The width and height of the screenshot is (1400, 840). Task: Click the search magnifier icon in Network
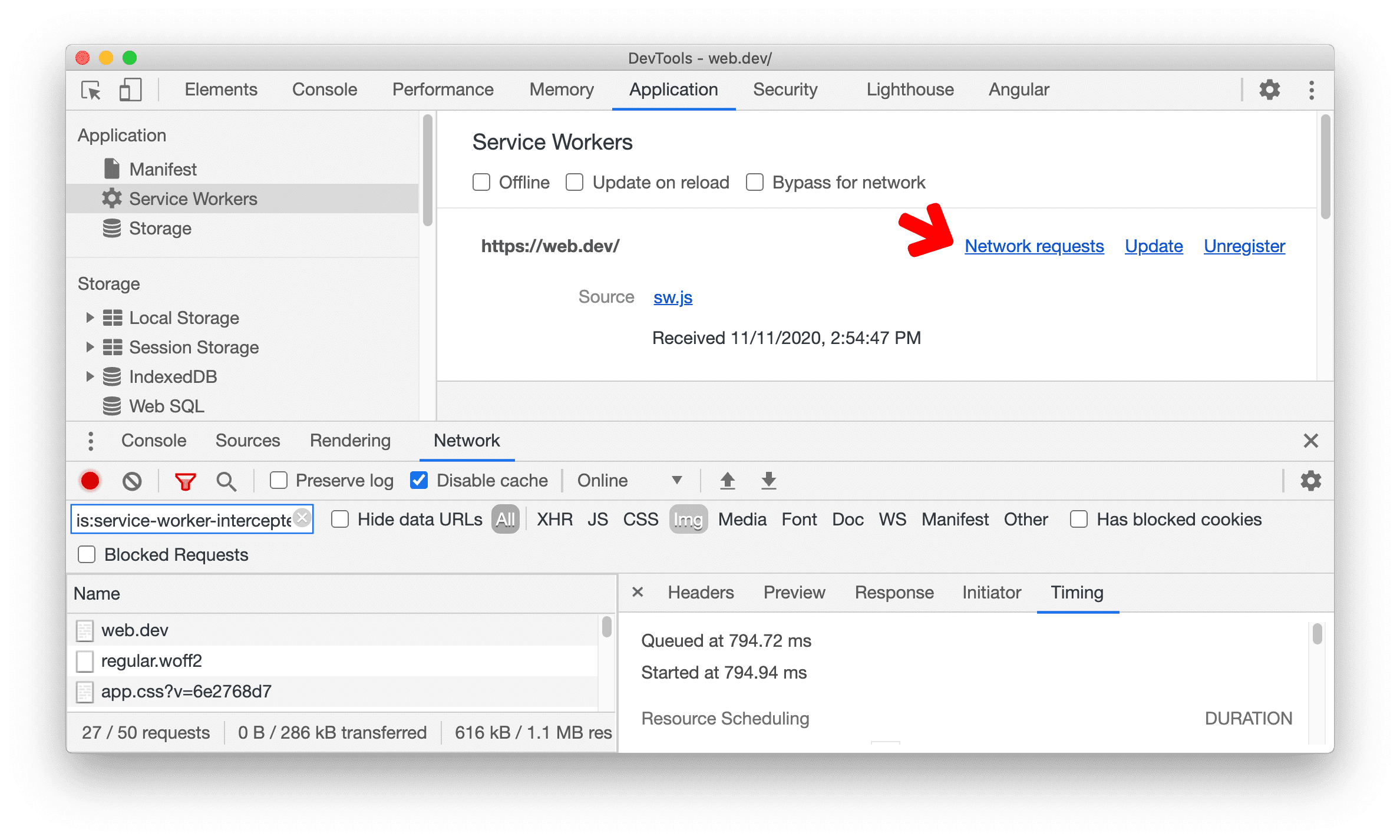pos(225,480)
